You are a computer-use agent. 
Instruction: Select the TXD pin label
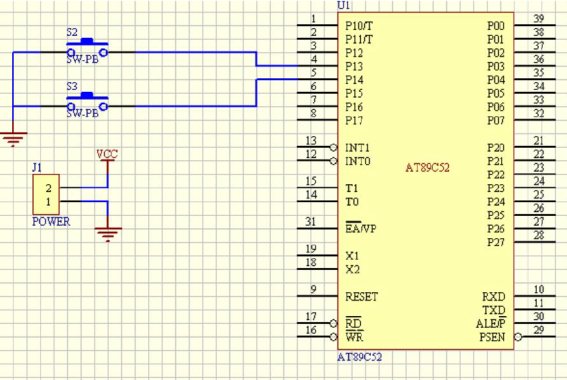click(494, 310)
